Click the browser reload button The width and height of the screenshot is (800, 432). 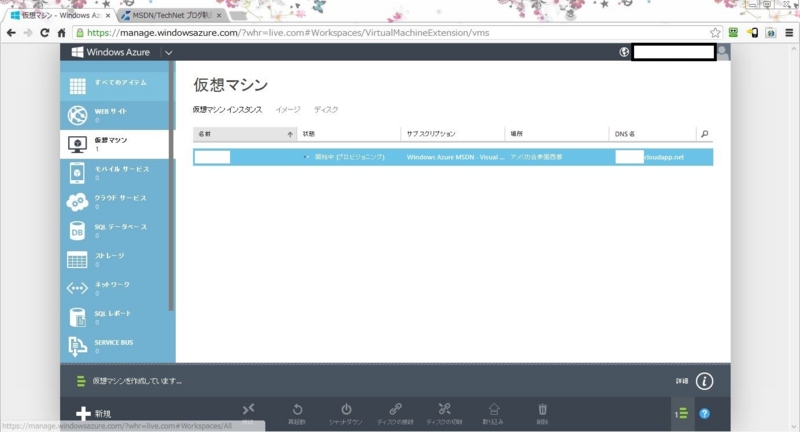pyautogui.click(x=44, y=33)
